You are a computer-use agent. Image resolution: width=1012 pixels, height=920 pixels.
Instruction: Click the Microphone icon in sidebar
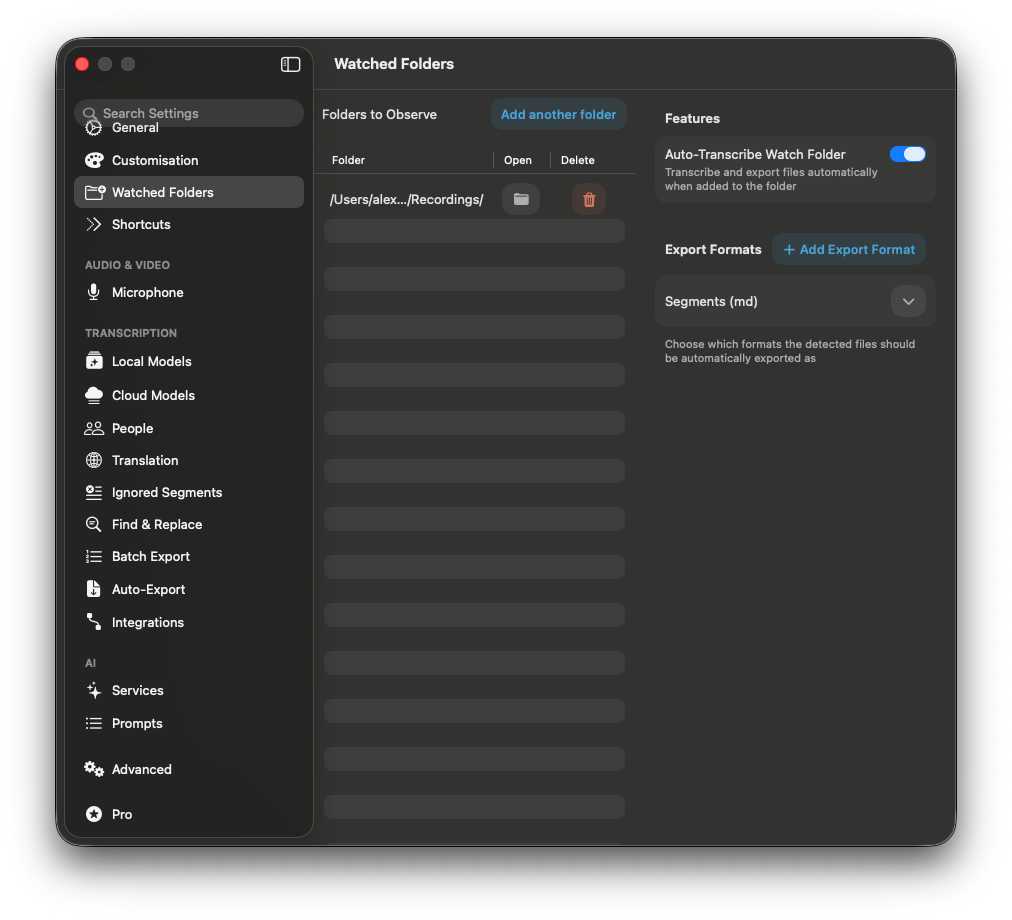point(94,292)
